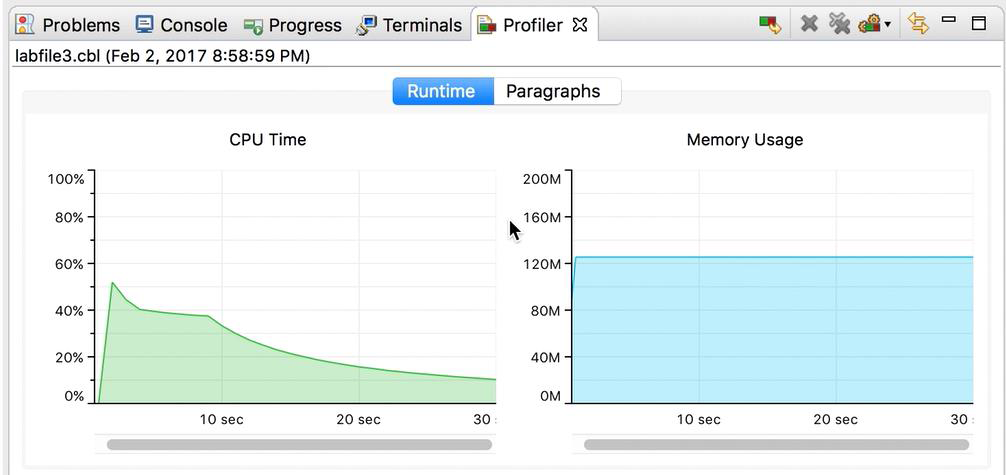Screen dimensions: 1006x475
Task: Click the 40M memory axis label
Action: [545, 357]
